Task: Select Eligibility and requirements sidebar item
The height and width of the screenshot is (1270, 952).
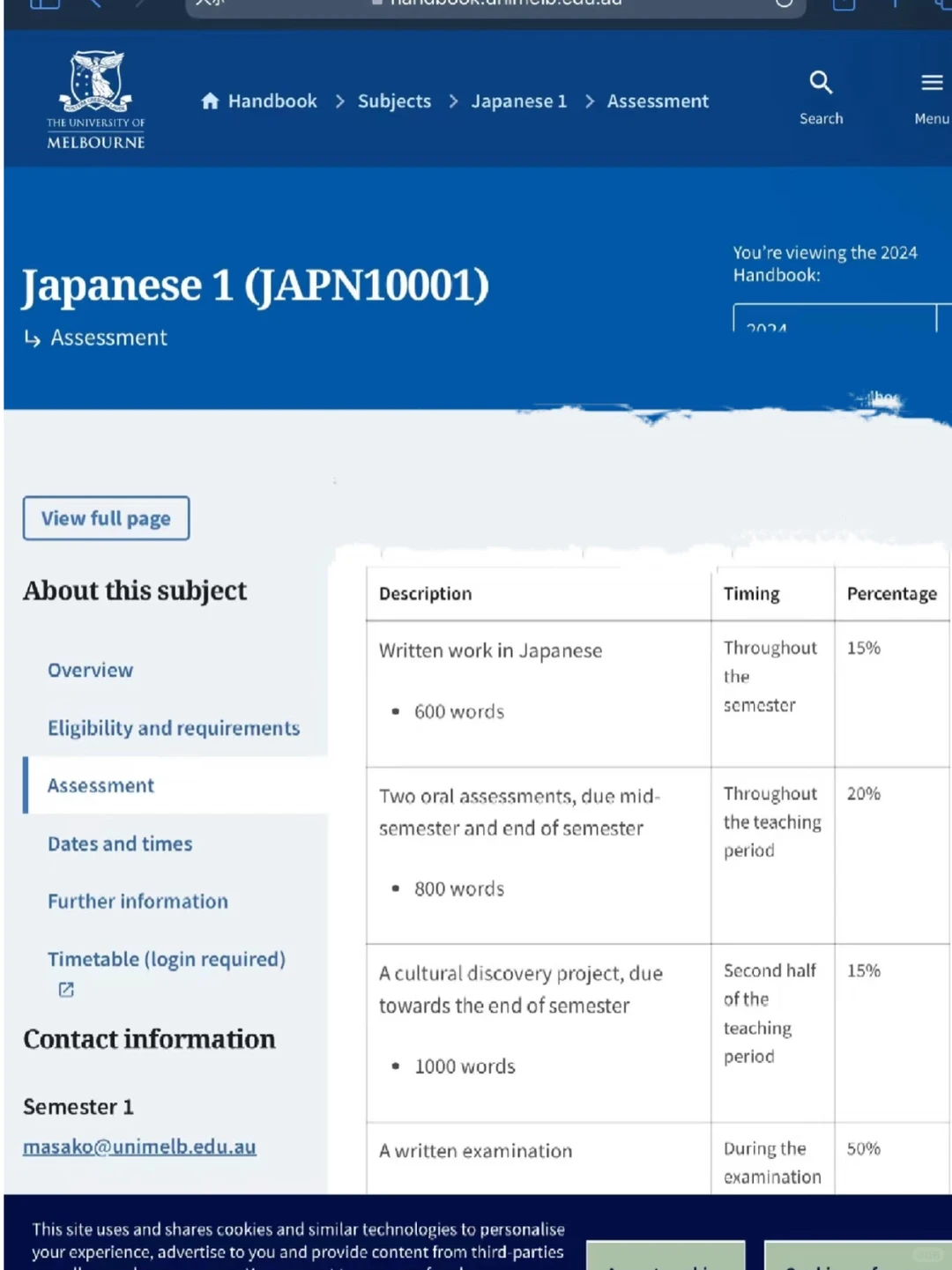Action: (x=174, y=728)
